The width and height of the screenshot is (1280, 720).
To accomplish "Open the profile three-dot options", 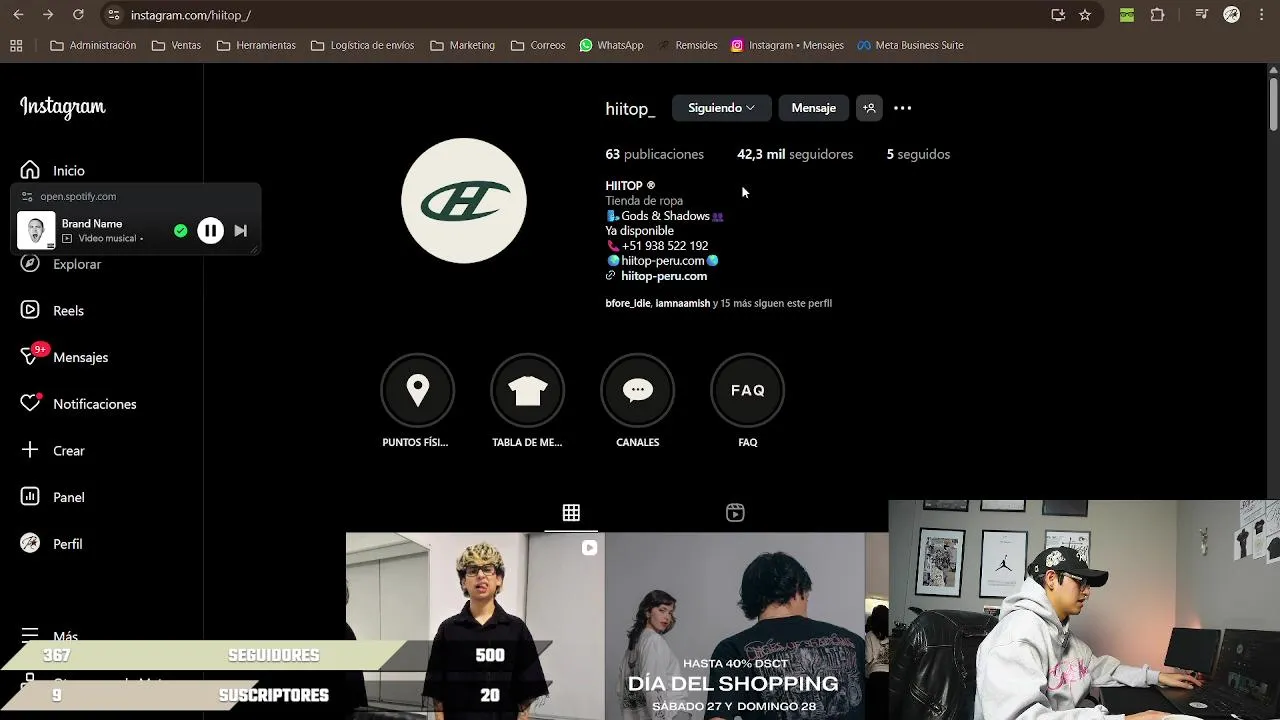I will pyautogui.click(x=902, y=108).
